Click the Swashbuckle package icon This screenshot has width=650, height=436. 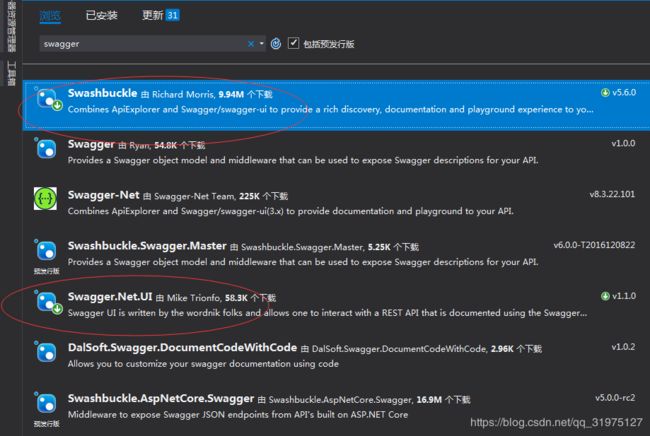[x=47, y=100]
